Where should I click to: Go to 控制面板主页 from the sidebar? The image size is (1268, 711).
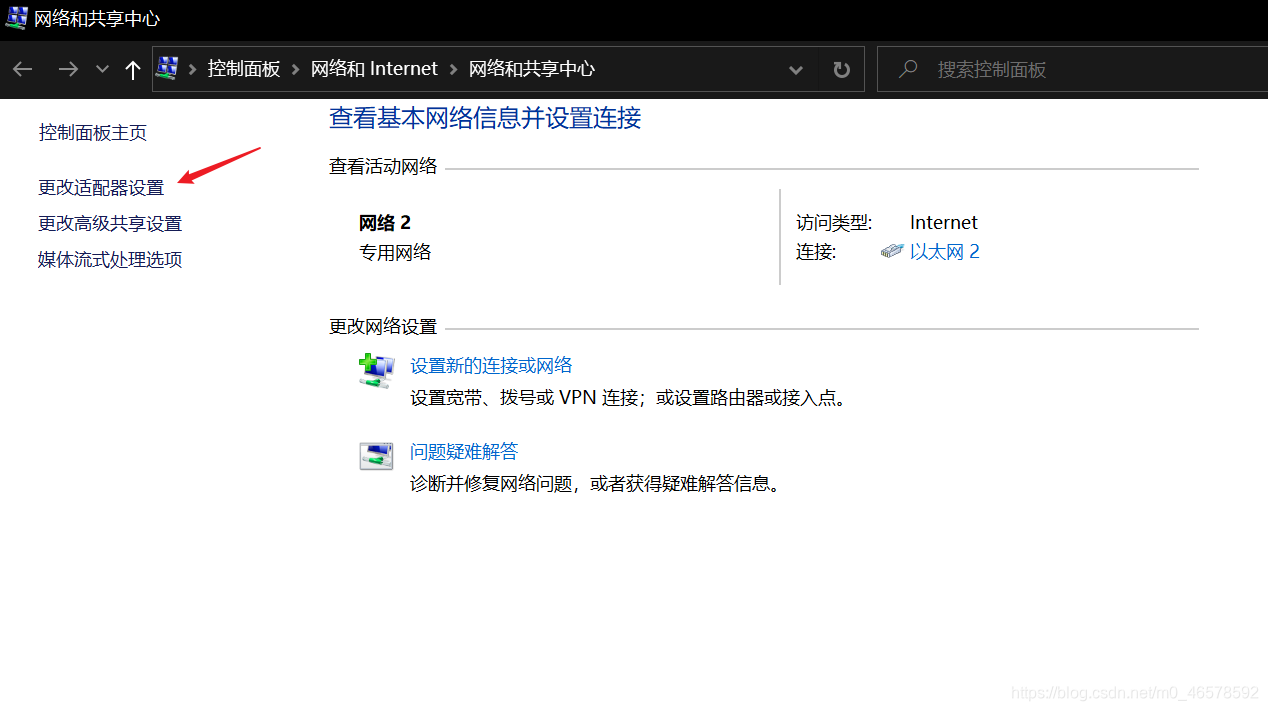(92, 131)
